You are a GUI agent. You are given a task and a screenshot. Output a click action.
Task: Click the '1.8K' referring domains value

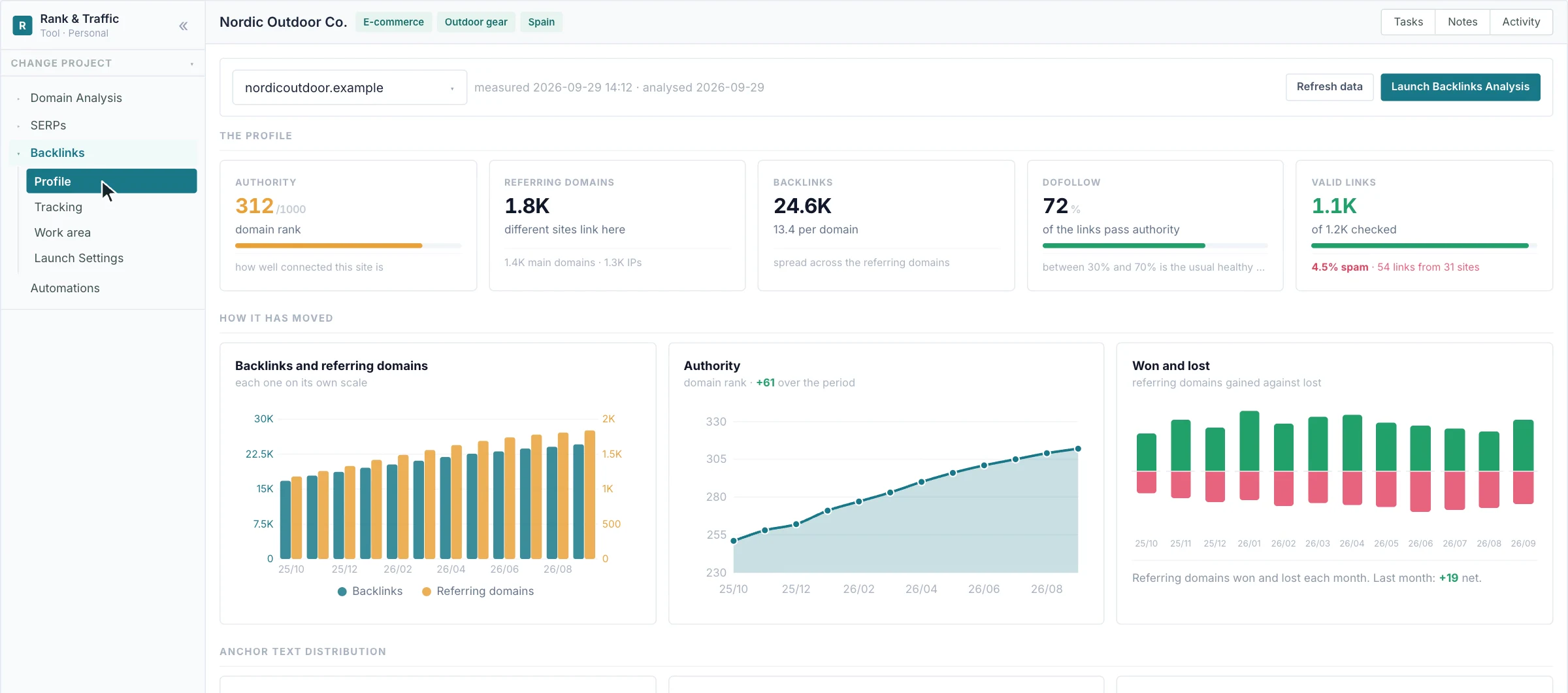[527, 206]
